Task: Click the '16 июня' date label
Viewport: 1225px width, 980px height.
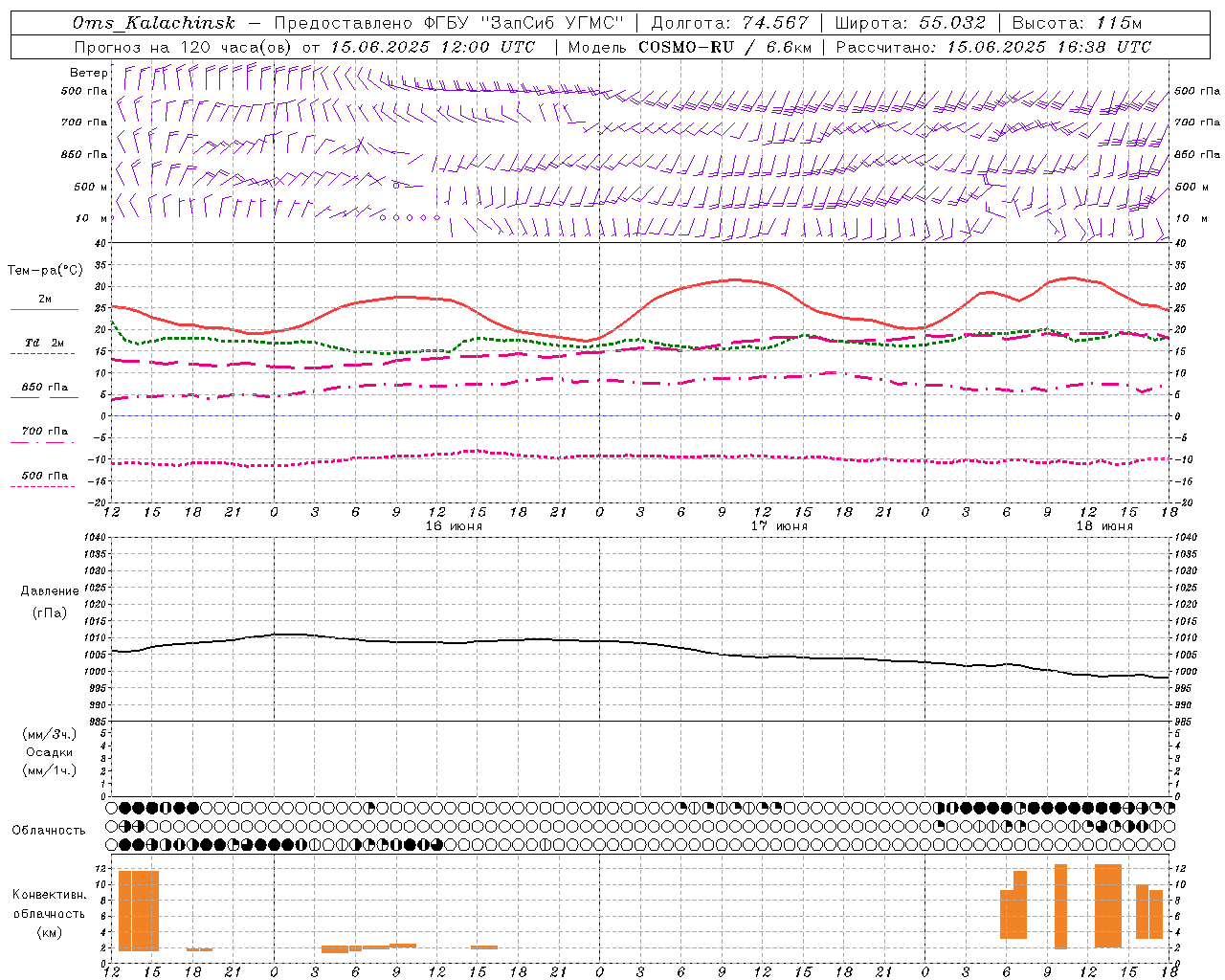Action: pos(454,526)
